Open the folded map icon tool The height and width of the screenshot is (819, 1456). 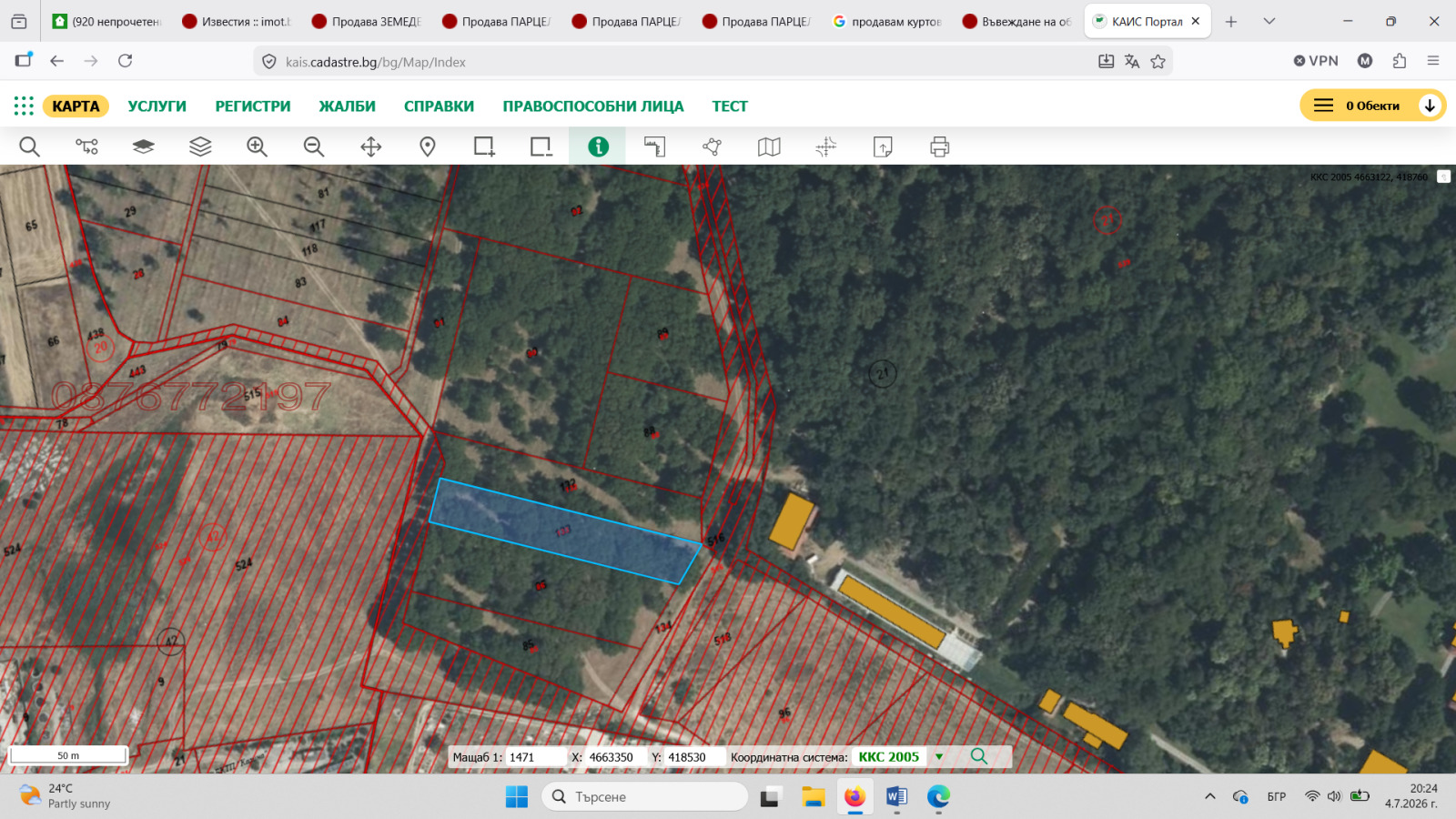769,147
